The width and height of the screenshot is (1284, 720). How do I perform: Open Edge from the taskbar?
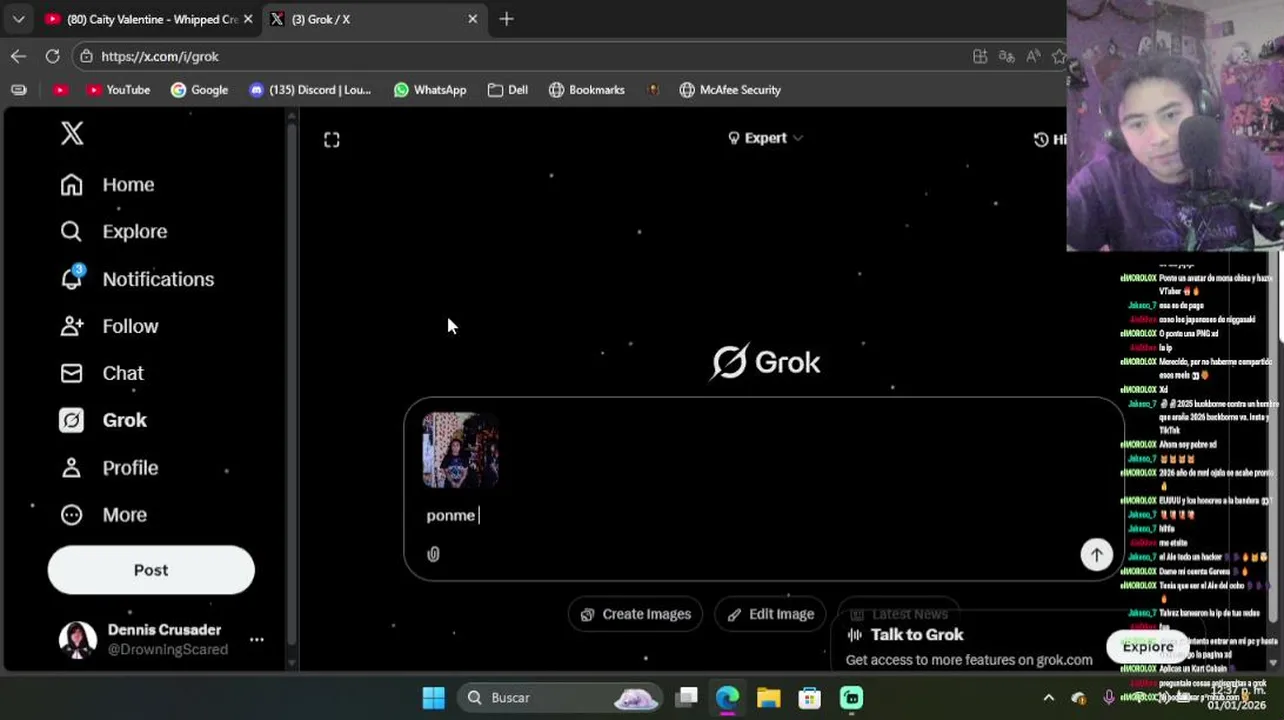pyautogui.click(x=727, y=698)
